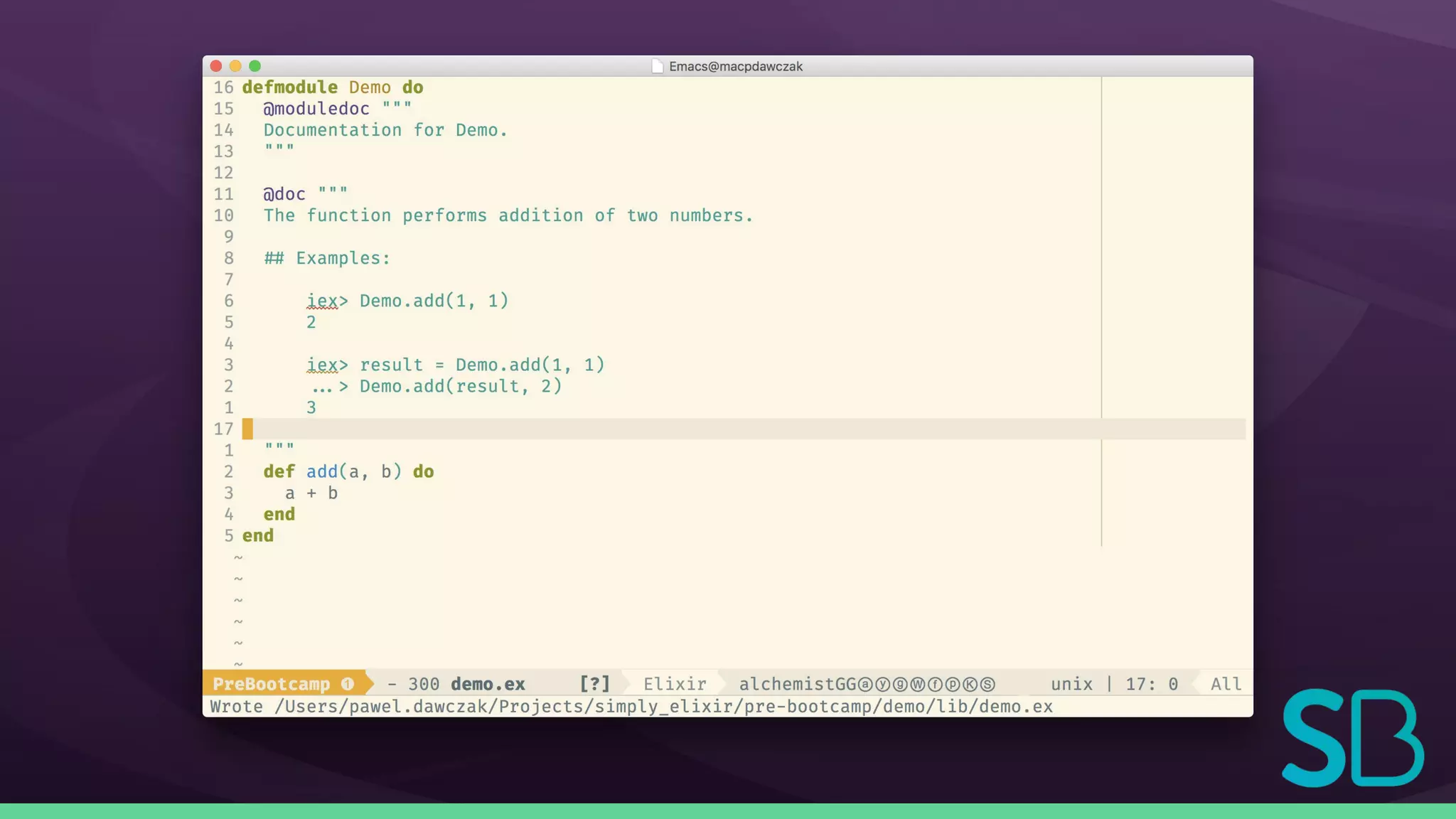Click the circled 'g' minor-mode indicator

click(900, 685)
